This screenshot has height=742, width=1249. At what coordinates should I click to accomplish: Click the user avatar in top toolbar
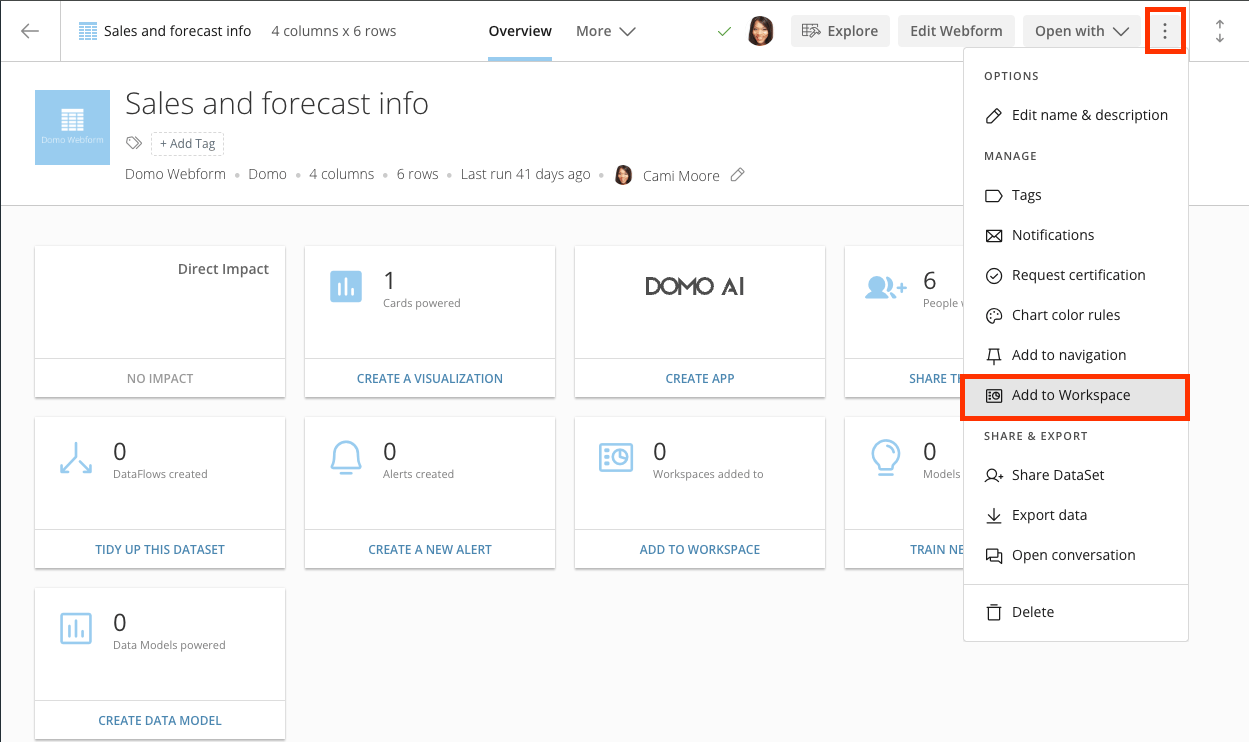pos(760,31)
